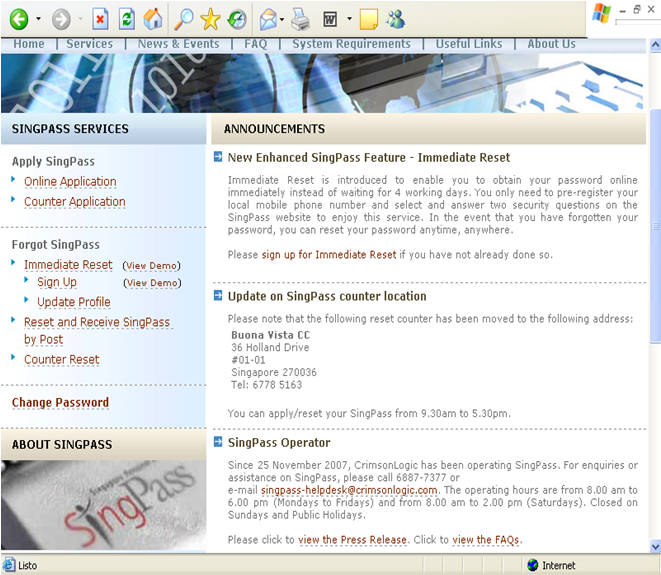Click the arrow icon beside SingPass Operator

click(x=218, y=442)
